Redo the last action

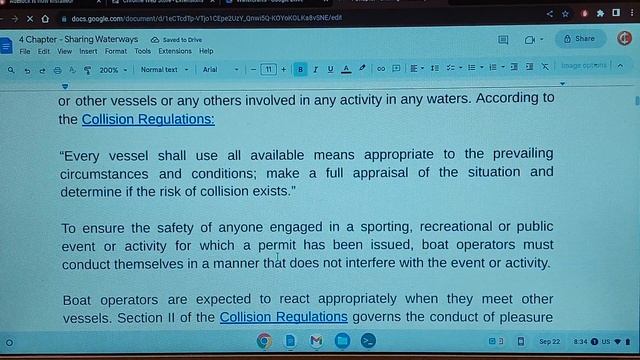42,71
